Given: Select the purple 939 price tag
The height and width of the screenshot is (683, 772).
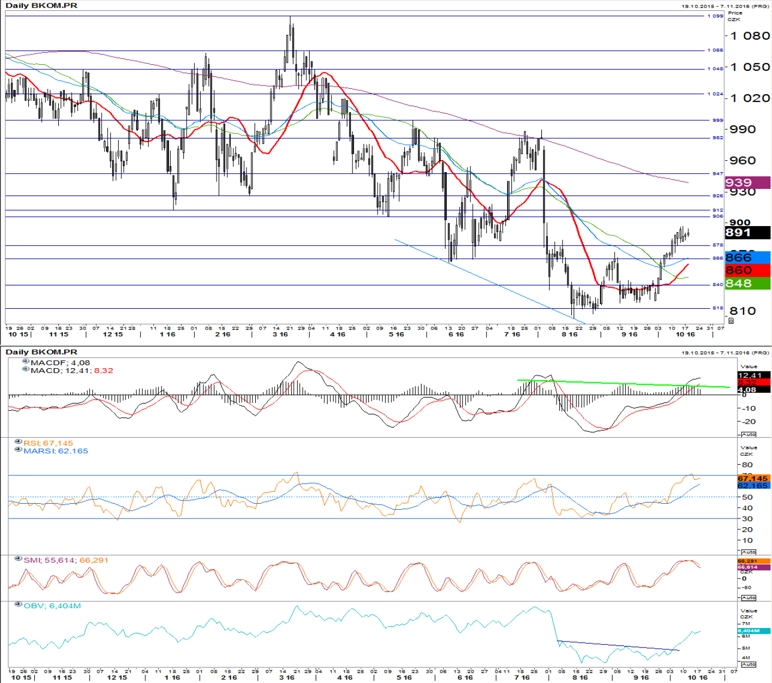Looking at the screenshot, I should 747,182.
